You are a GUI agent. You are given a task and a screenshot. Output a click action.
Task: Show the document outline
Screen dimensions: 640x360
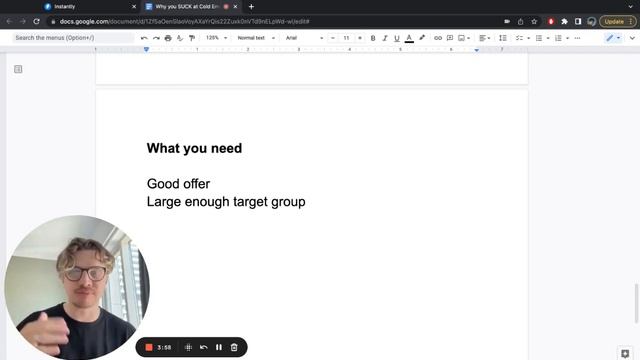point(18,69)
